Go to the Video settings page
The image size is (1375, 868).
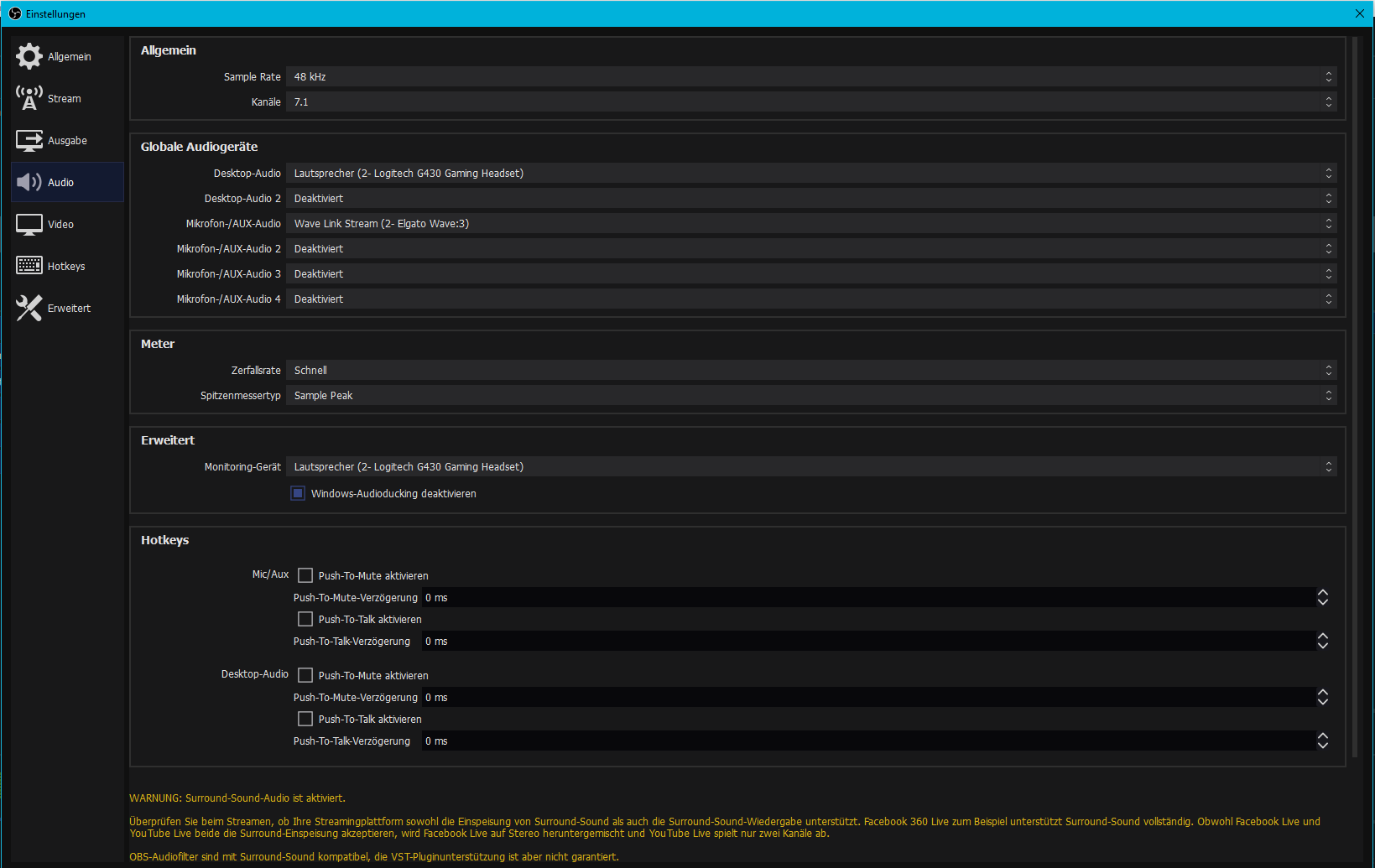point(67,224)
